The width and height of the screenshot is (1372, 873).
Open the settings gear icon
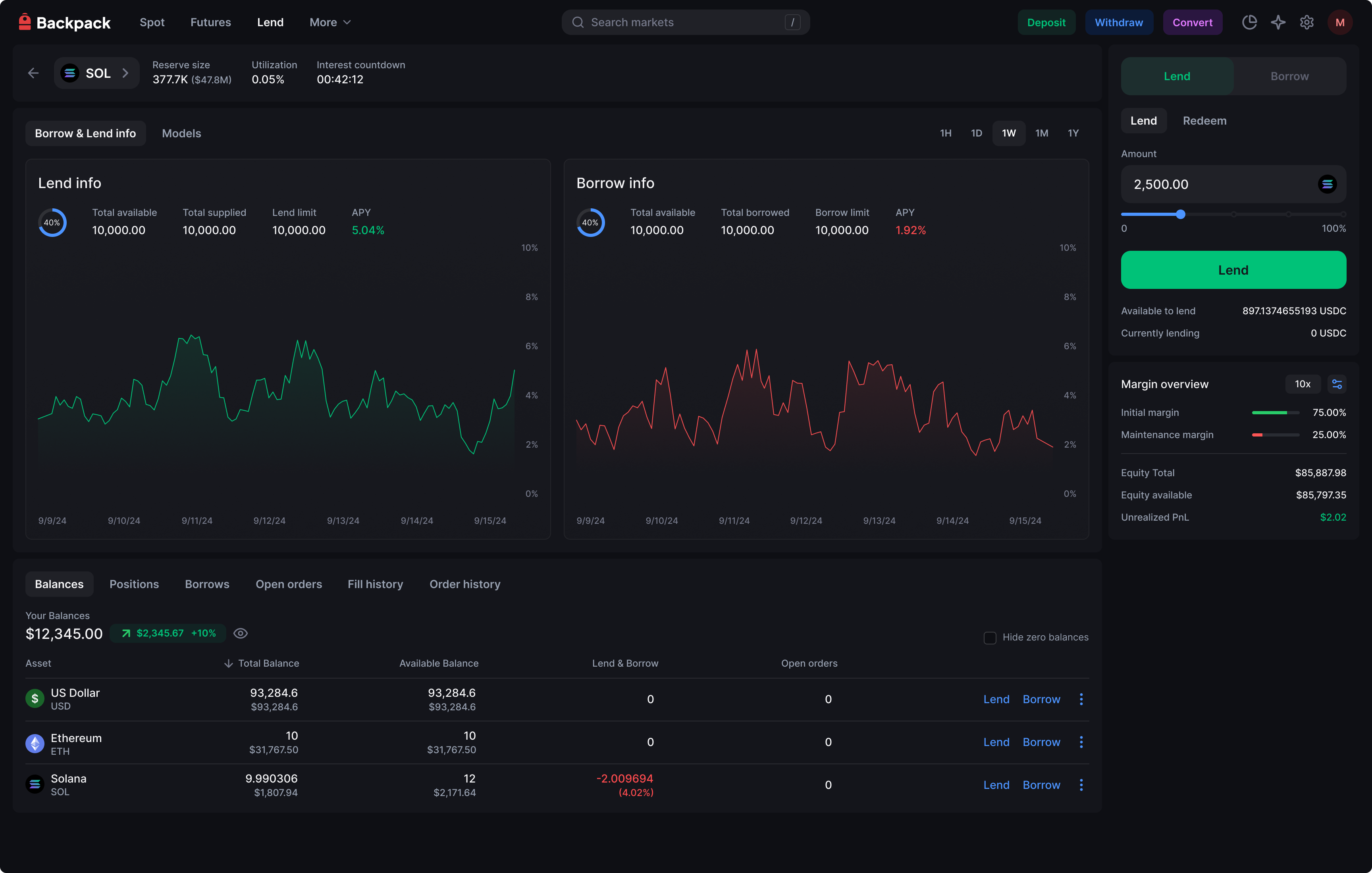point(1306,22)
